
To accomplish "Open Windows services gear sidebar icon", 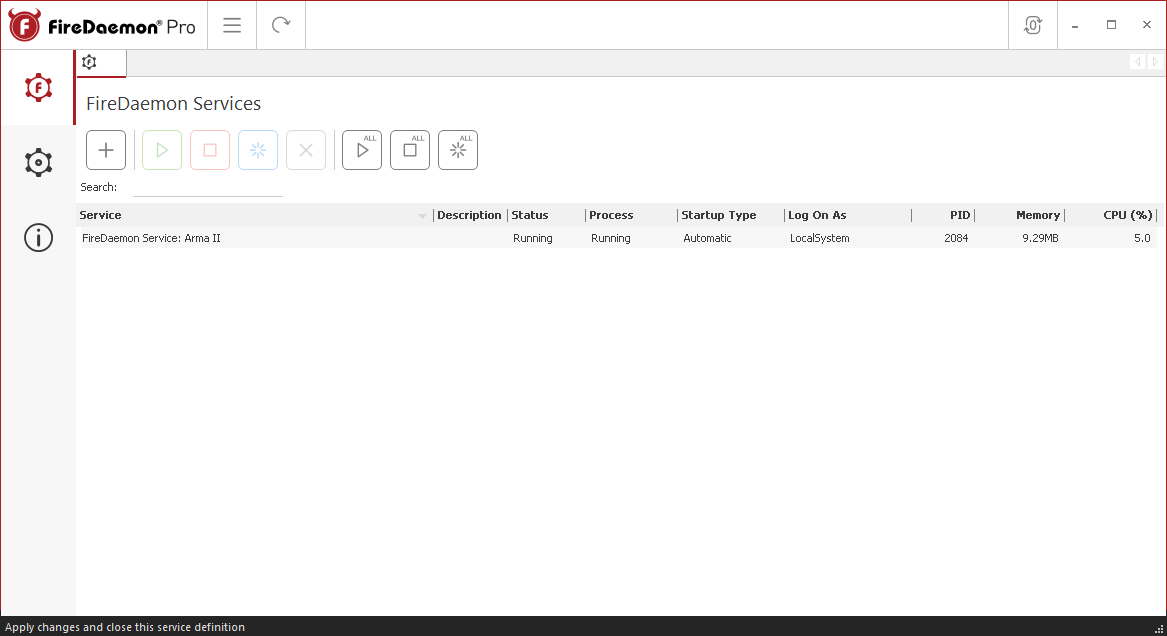I will point(38,162).
